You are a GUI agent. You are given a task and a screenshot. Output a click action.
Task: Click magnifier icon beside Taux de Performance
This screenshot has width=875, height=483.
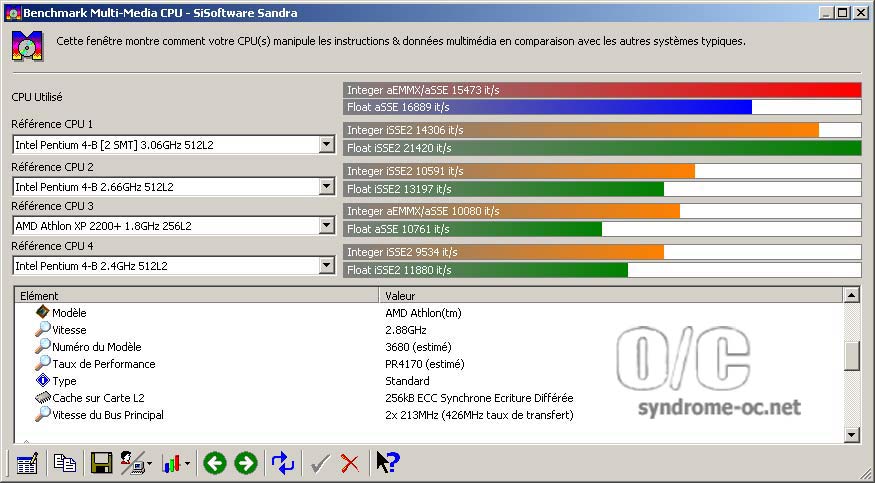pyautogui.click(x=42, y=363)
